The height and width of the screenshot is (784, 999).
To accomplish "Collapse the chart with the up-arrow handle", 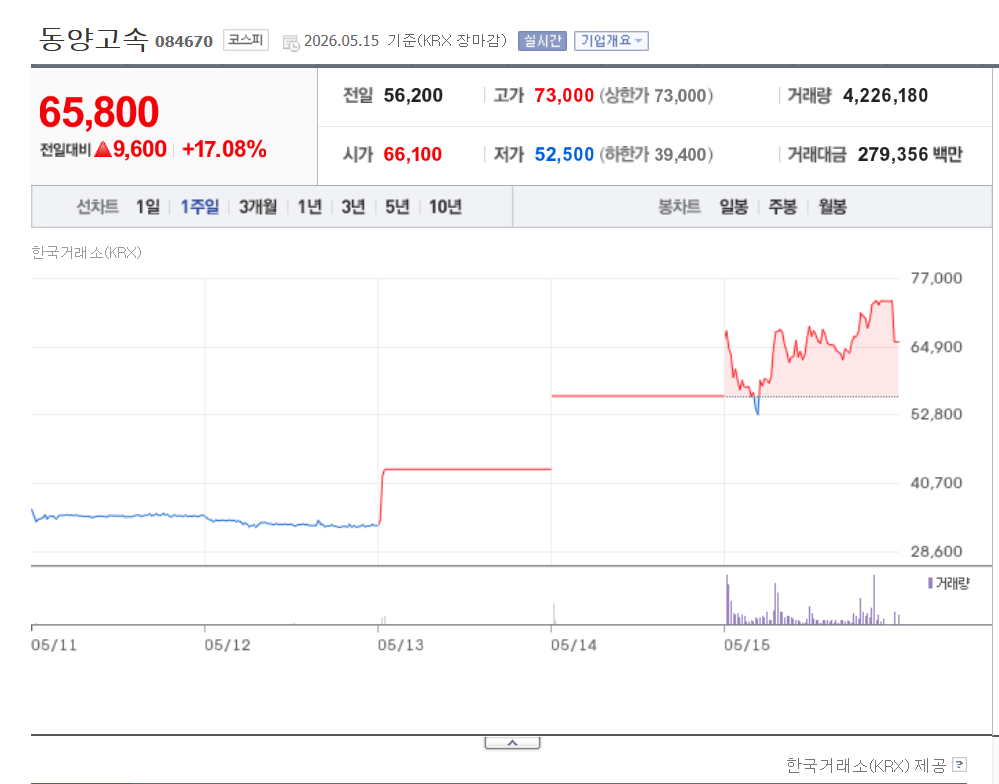I will tap(512, 743).
